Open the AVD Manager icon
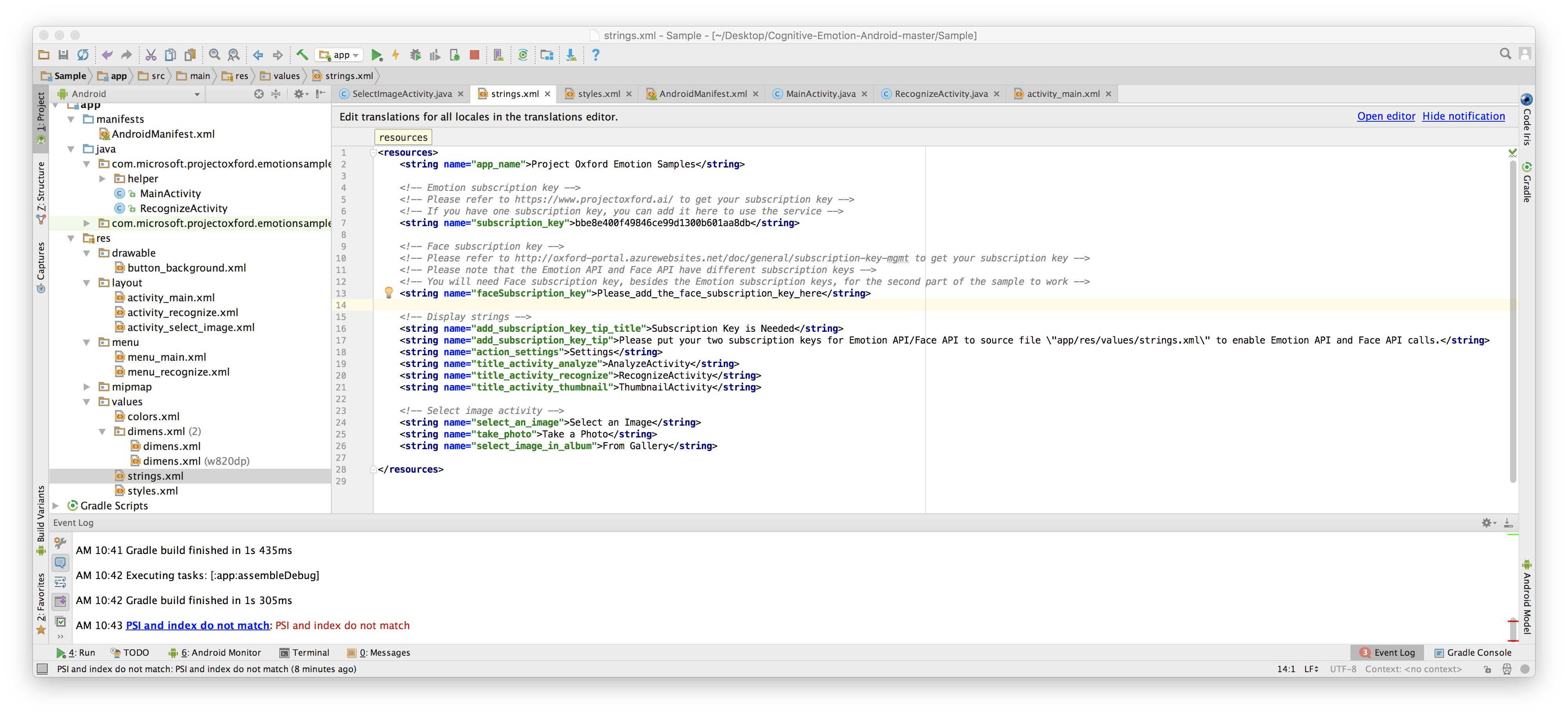Viewport: 1568px width, 716px height. pos(499,55)
